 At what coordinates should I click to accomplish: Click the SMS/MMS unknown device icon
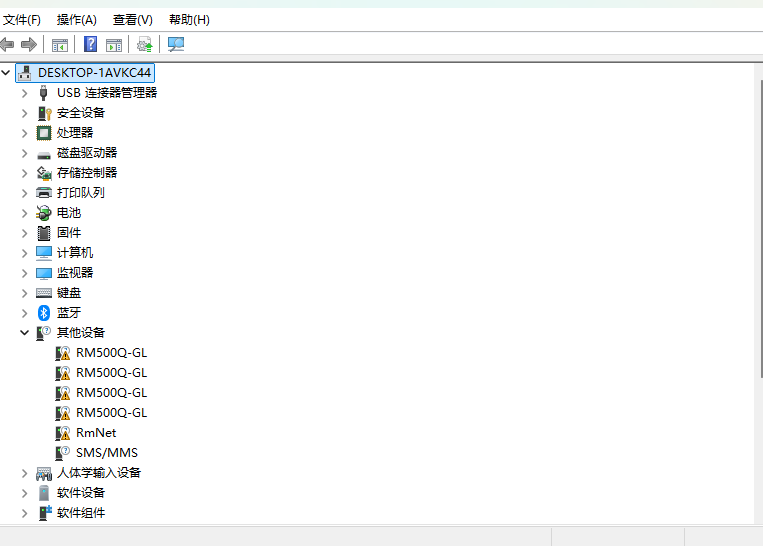click(63, 453)
